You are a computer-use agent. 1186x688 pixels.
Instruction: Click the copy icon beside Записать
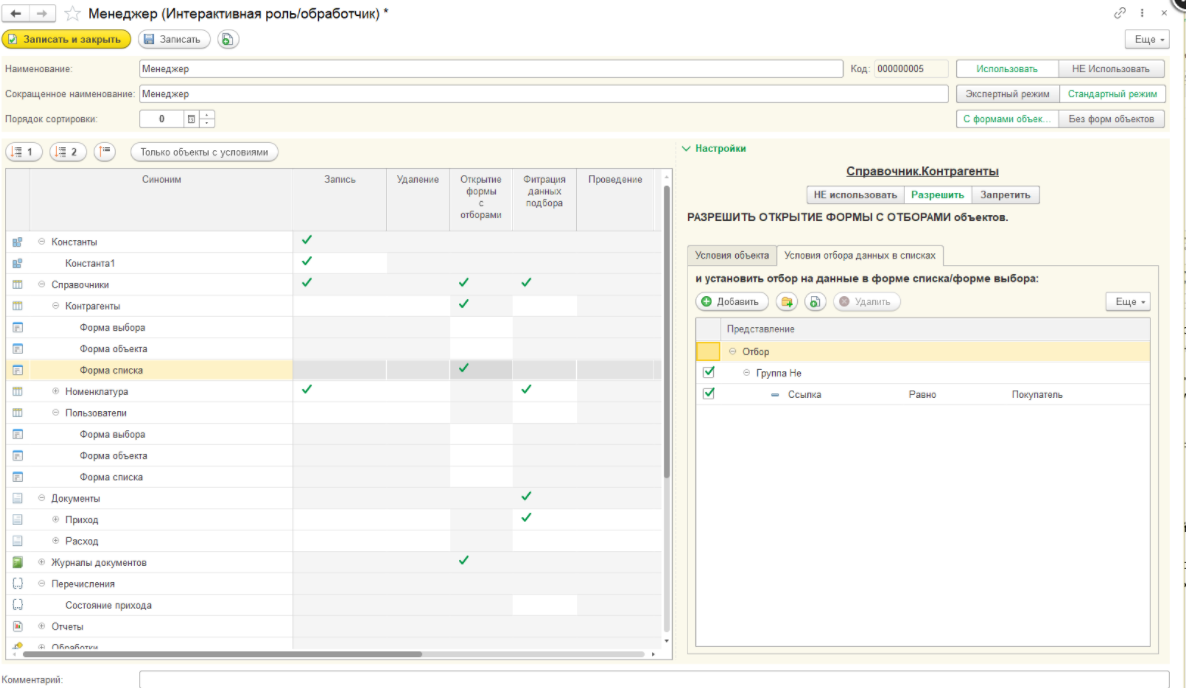tap(228, 39)
